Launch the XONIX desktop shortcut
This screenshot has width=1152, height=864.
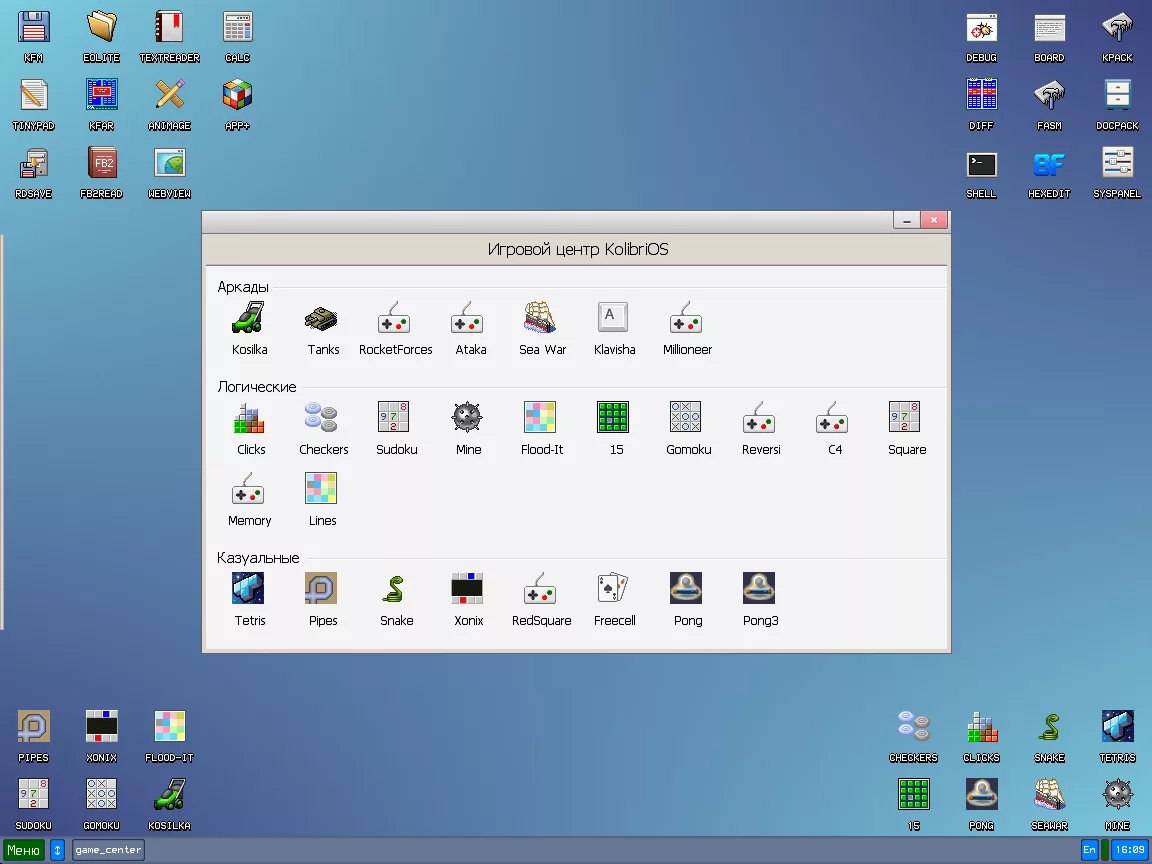101,736
